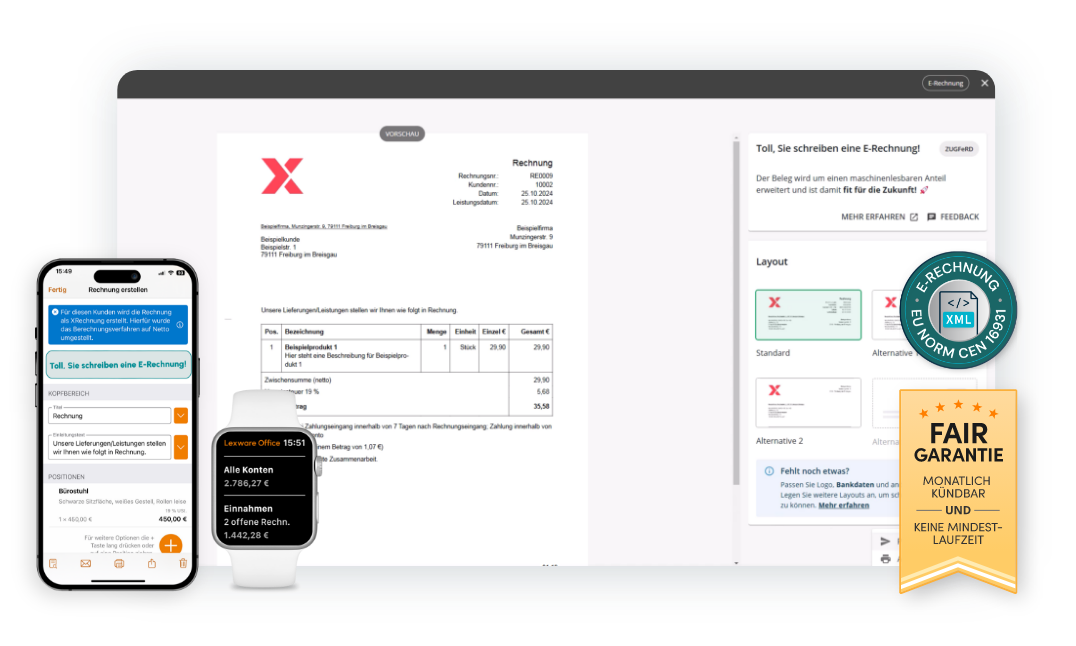Tap the print icon in phone toolbar
The width and height of the screenshot is (1076, 646).
pos(119,564)
